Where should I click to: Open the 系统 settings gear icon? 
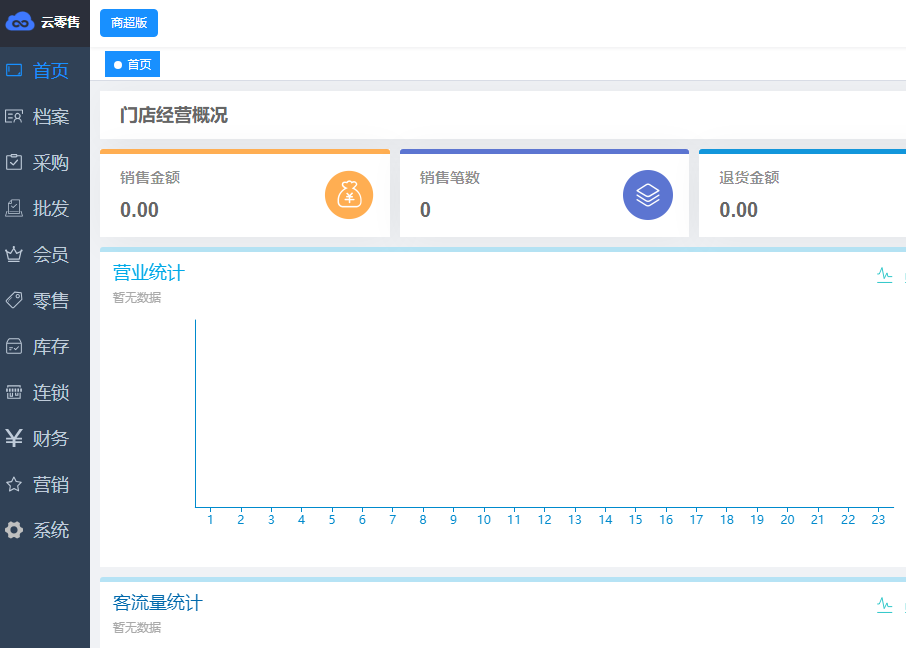point(14,531)
